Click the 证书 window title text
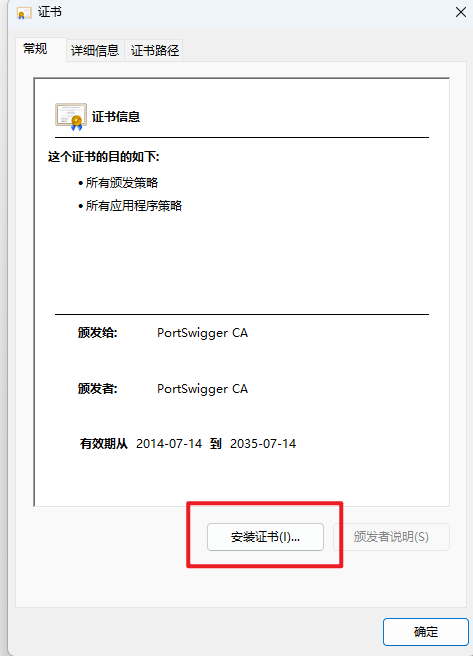Image resolution: width=473 pixels, height=656 pixels. (x=50, y=12)
